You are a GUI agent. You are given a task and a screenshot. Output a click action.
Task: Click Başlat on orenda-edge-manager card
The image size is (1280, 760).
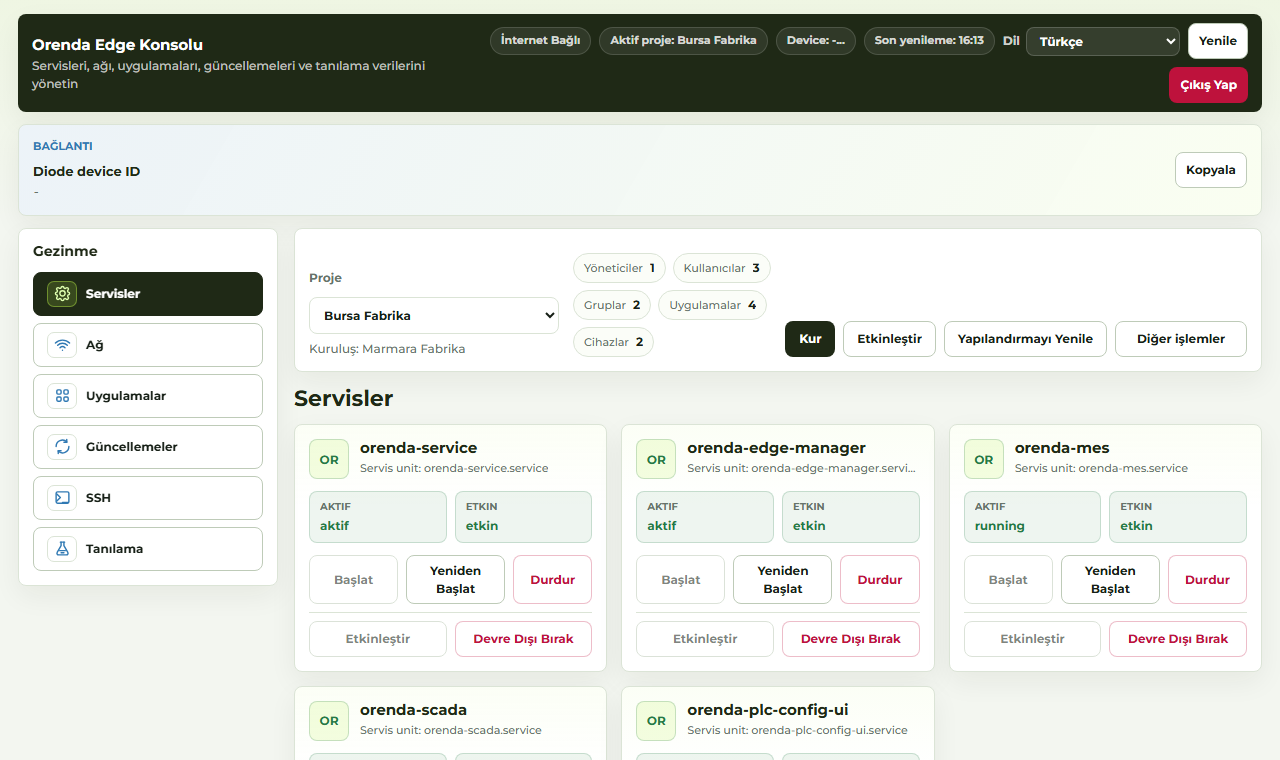(681, 580)
